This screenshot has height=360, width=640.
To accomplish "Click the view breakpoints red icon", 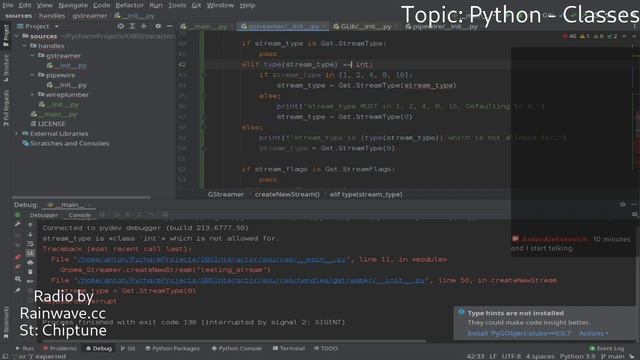I will (x=18, y=257).
